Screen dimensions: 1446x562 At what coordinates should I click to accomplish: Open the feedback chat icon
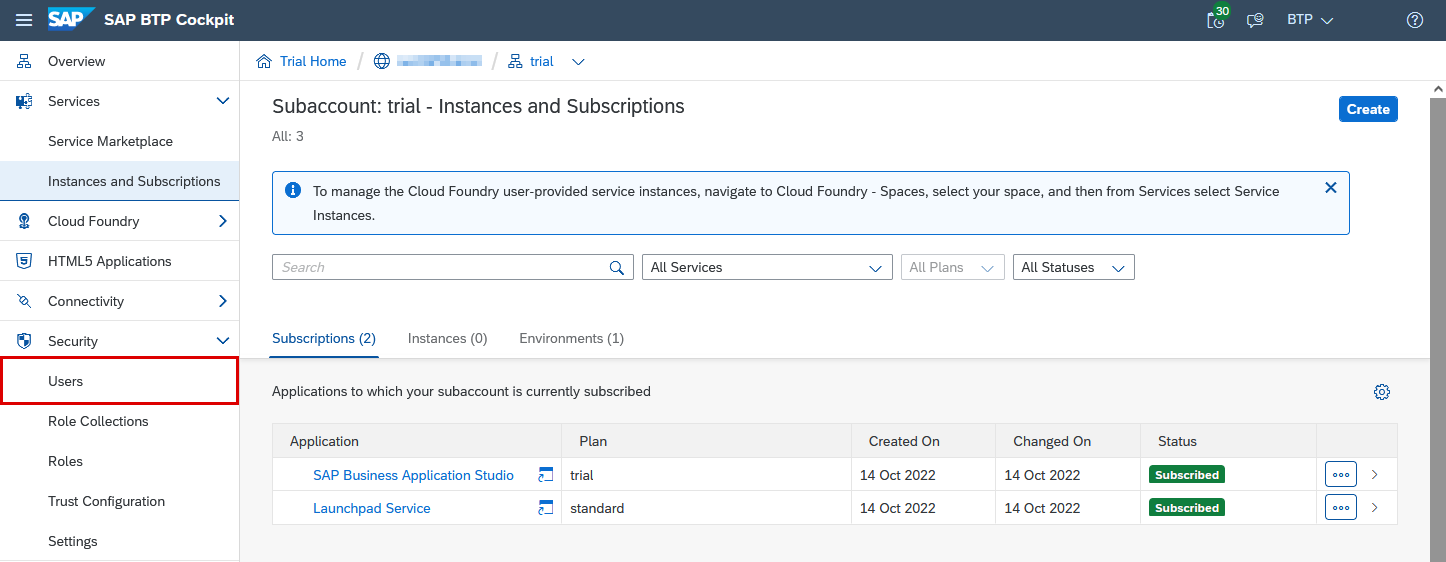(x=1256, y=20)
